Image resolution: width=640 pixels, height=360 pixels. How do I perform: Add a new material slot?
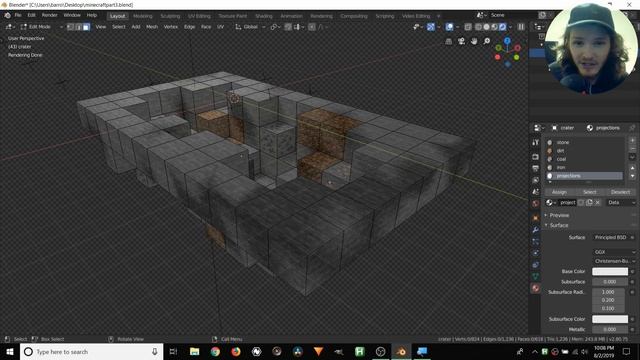tap(632, 140)
